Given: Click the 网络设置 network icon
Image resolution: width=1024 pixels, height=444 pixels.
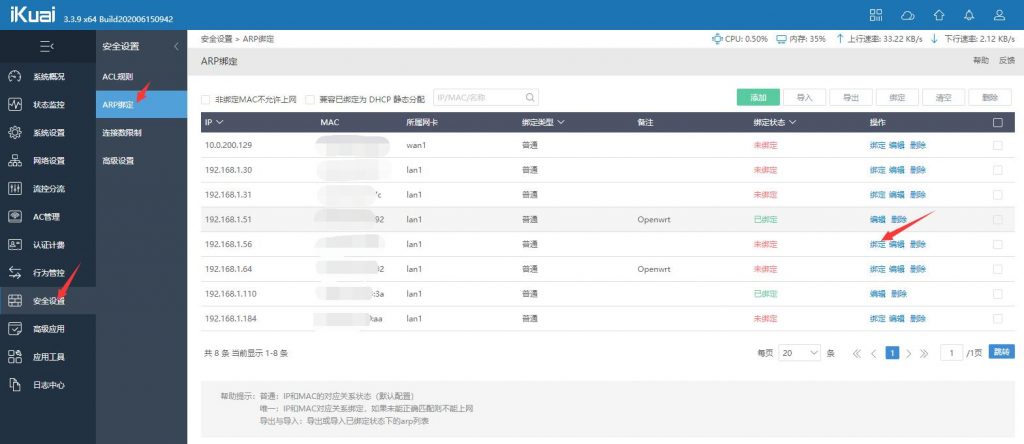Looking at the screenshot, I should click(x=14, y=161).
